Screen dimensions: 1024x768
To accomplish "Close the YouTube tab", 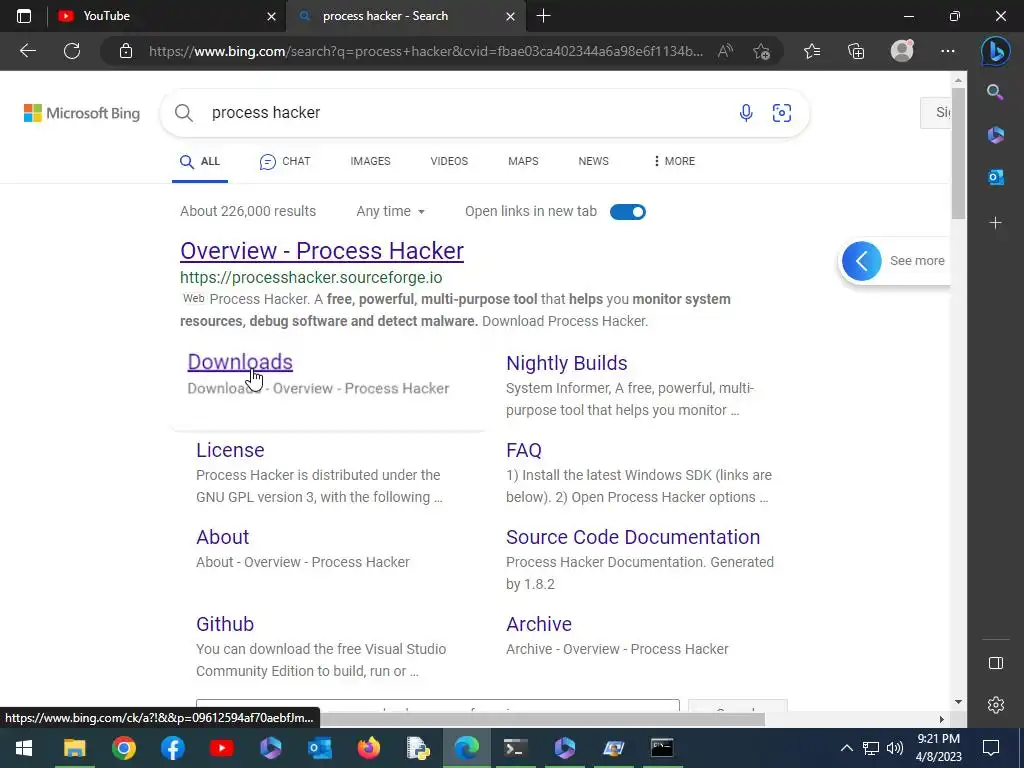I will point(271,16).
